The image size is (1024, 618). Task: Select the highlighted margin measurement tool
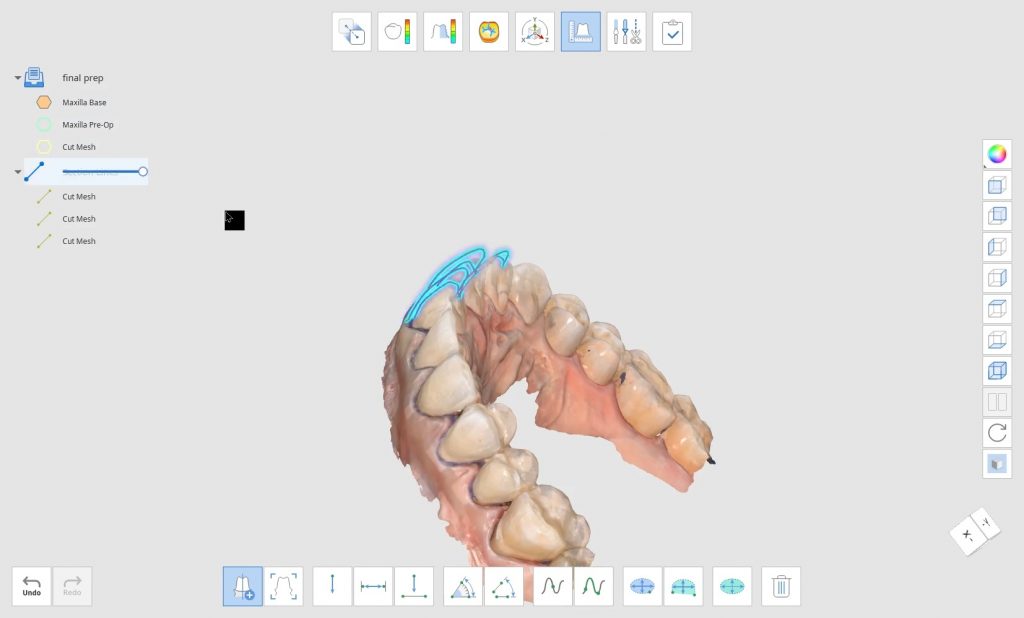(580, 31)
